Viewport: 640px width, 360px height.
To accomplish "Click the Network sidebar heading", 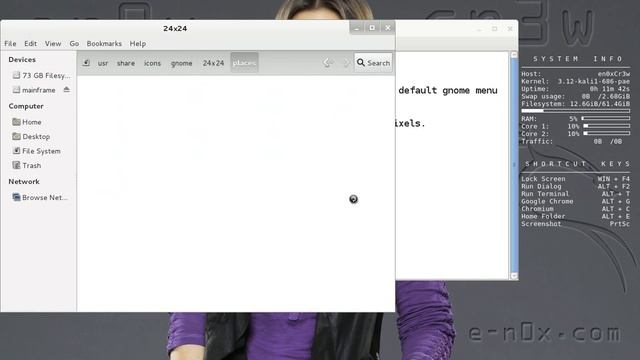I will [x=24, y=182].
